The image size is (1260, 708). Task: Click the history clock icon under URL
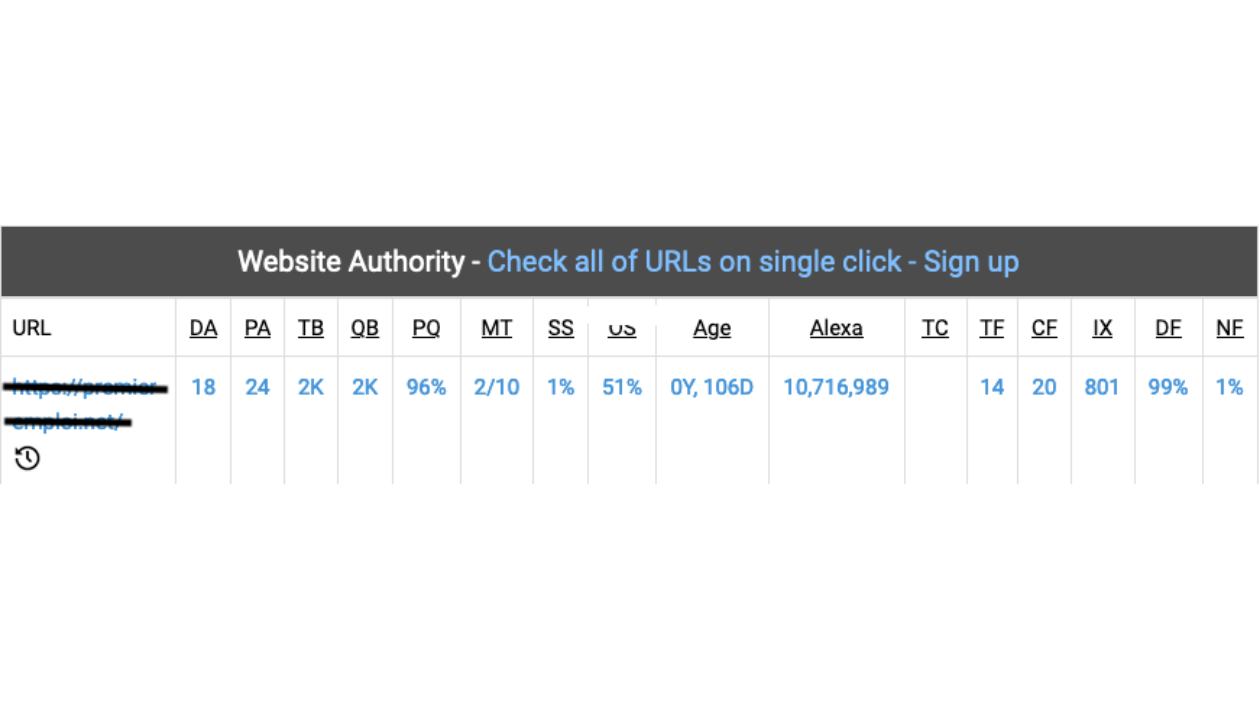tap(27, 459)
